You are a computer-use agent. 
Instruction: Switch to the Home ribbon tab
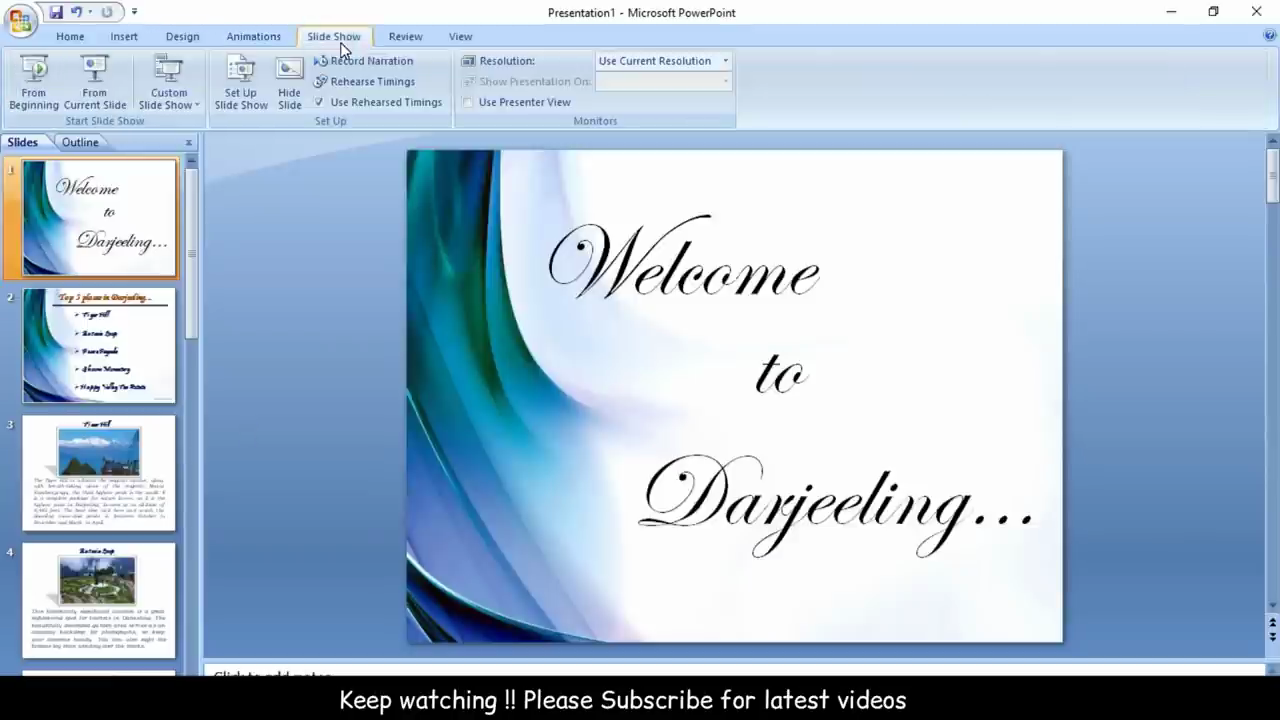[x=70, y=36]
